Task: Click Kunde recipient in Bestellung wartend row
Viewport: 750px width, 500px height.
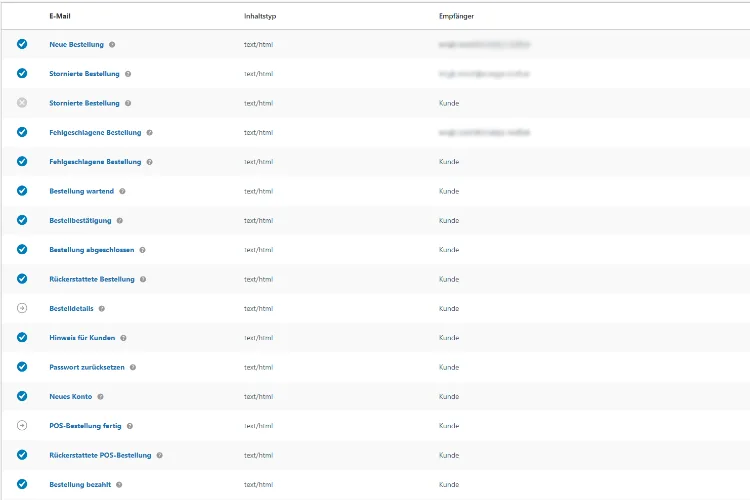Action: pos(449,191)
